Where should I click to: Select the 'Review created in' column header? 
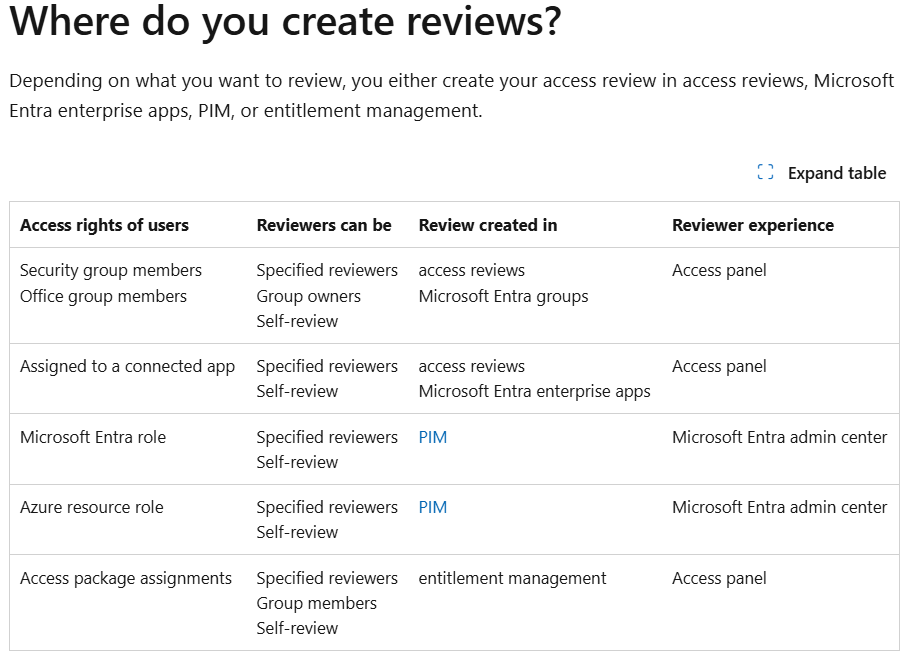(x=487, y=225)
